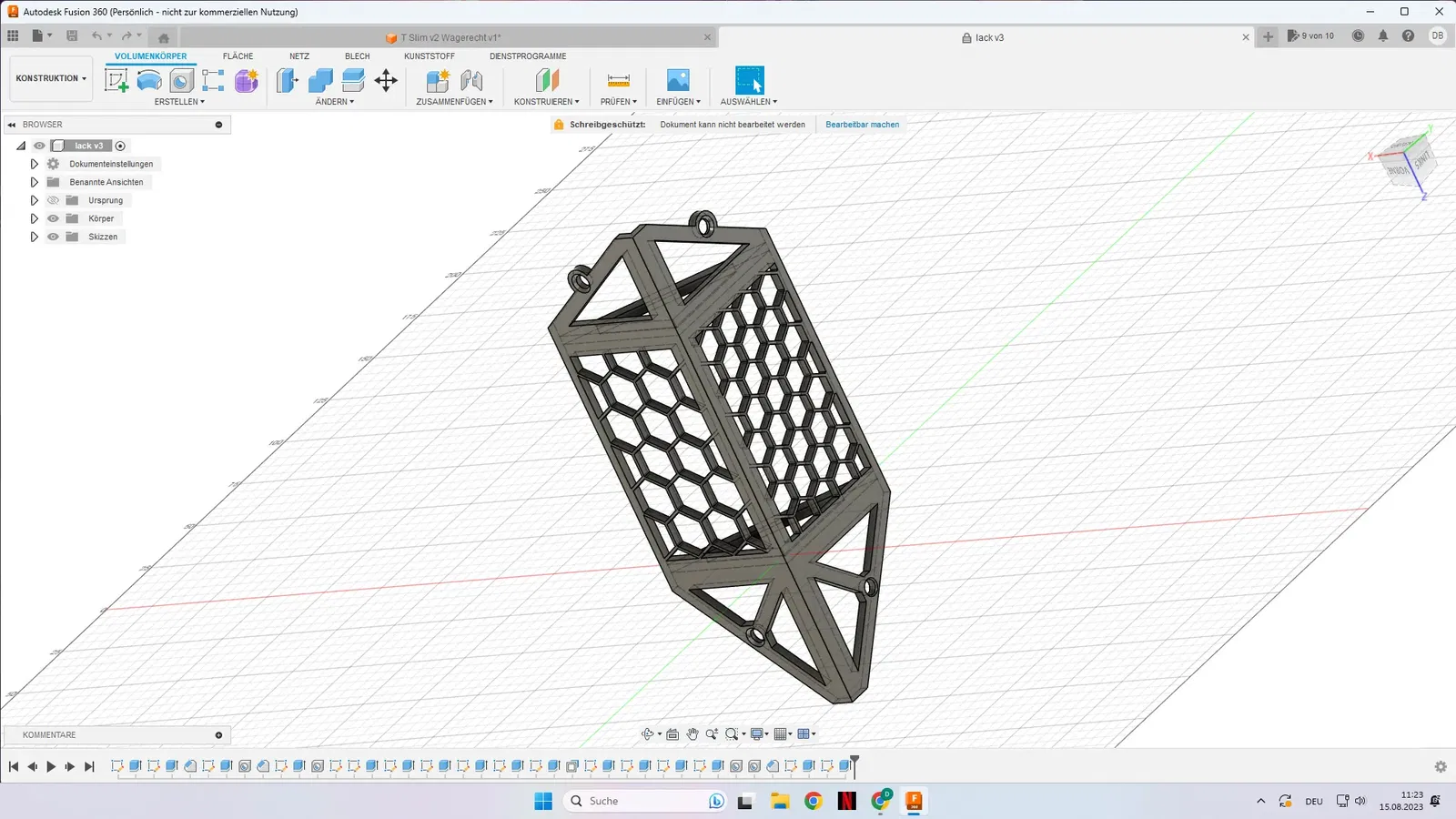Click the Extrude tool icon
Screen dimensions: 1456x819
149,80
